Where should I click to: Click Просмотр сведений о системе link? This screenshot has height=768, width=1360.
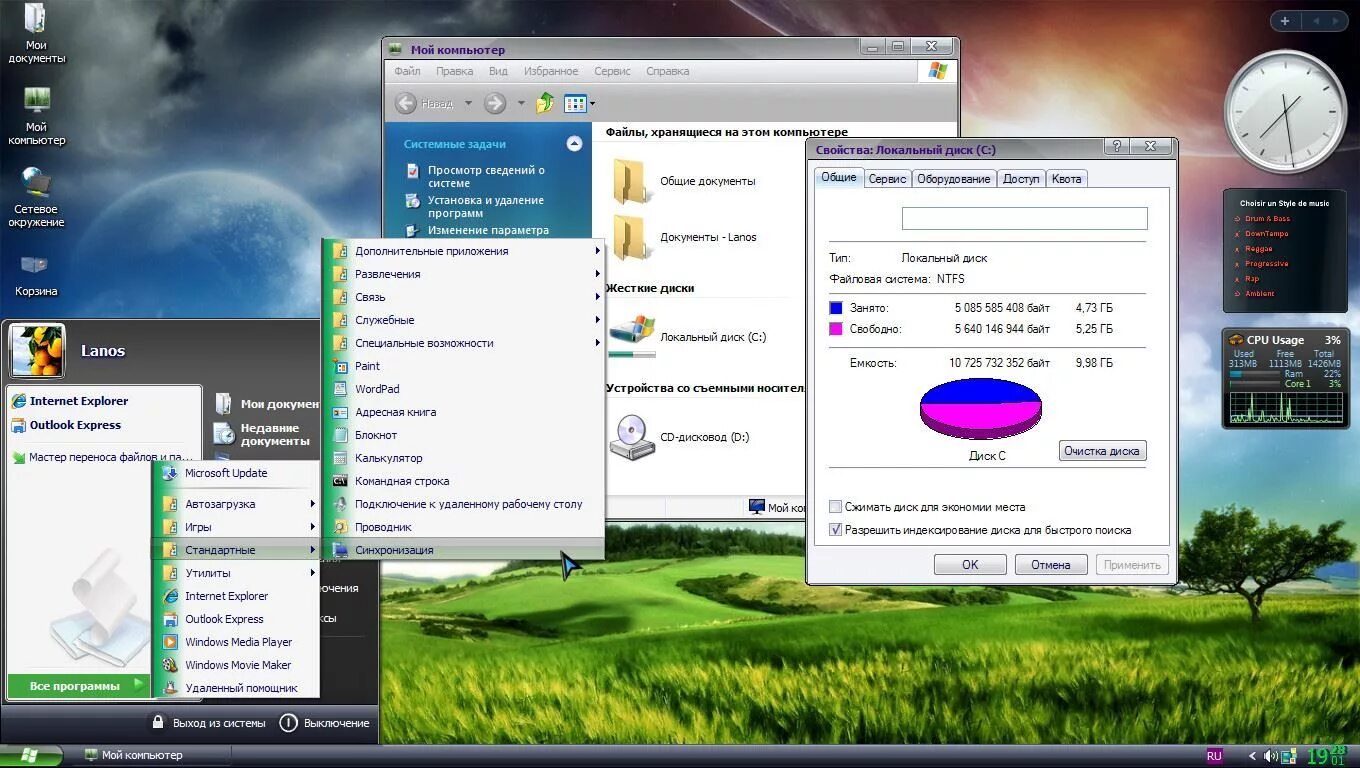[x=486, y=176]
